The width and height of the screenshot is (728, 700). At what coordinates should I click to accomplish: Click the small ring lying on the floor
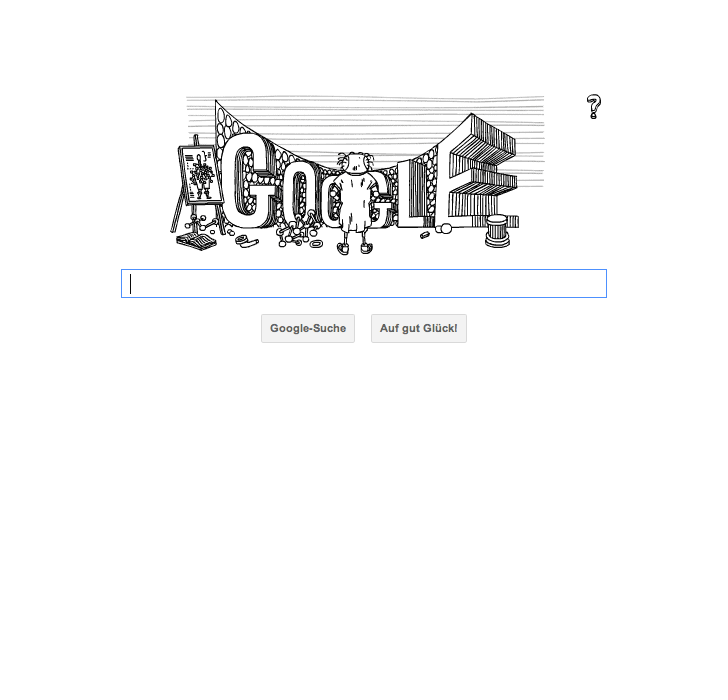pyautogui.click(x=316, y=244)
